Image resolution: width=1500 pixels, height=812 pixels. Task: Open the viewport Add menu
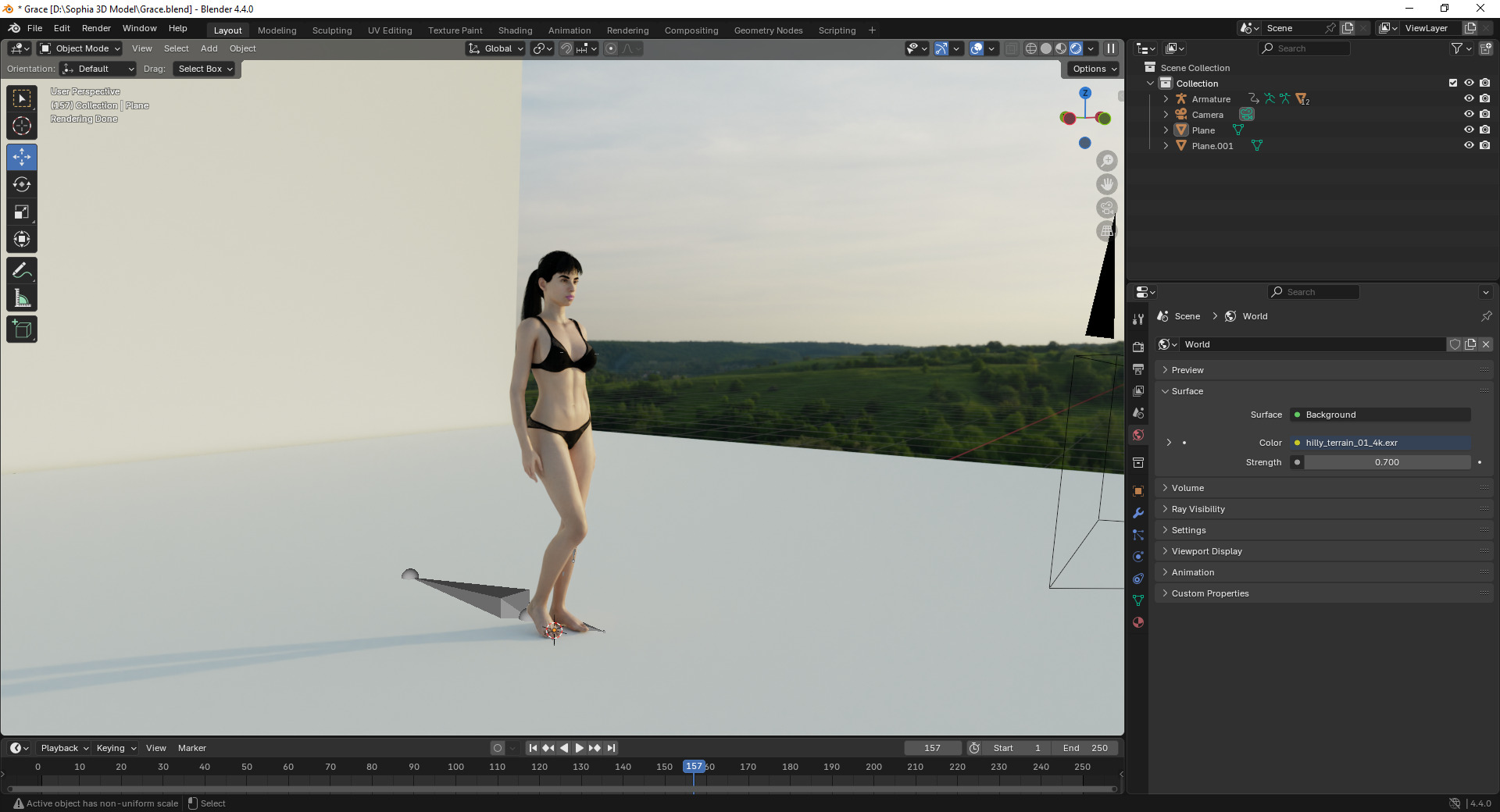[x=209, y=48]
